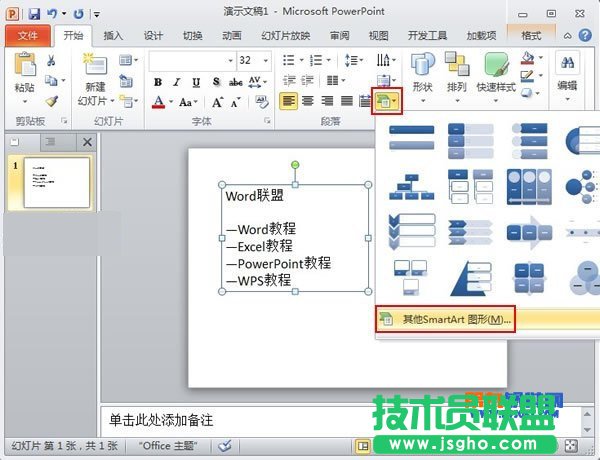Apply Bold formatting

tap(158, 82)
